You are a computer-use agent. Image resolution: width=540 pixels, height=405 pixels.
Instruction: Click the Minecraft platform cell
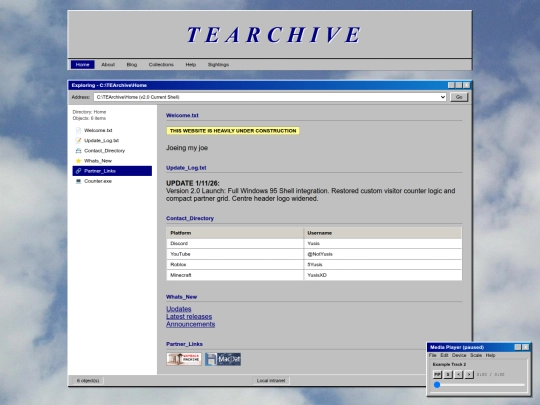(x=235, y=275)
